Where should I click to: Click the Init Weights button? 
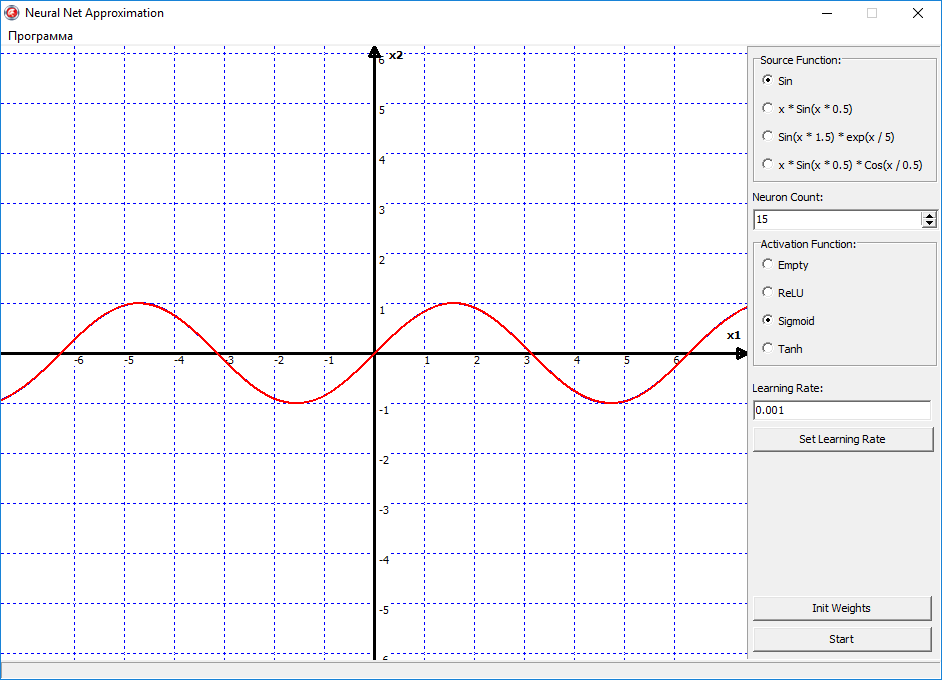[x=842, y=608]
